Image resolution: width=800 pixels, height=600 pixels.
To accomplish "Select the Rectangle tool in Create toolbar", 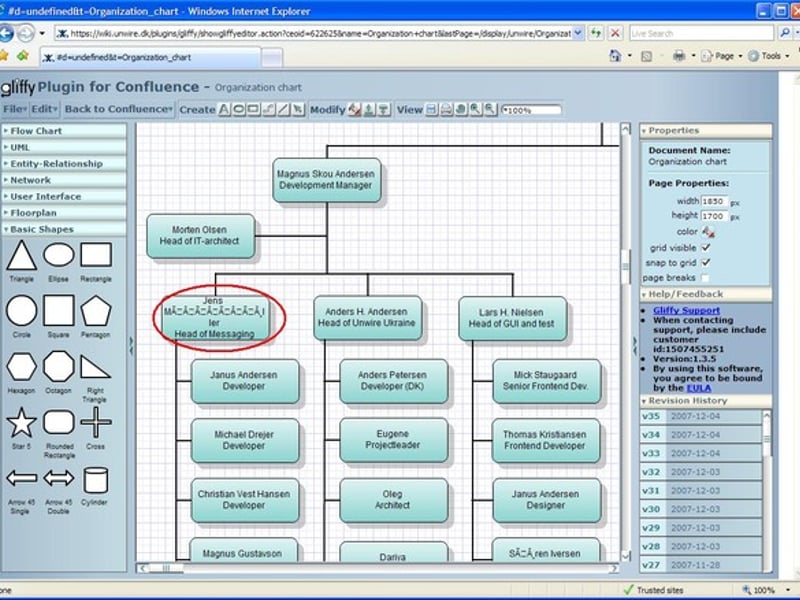I will click(253, 109).
